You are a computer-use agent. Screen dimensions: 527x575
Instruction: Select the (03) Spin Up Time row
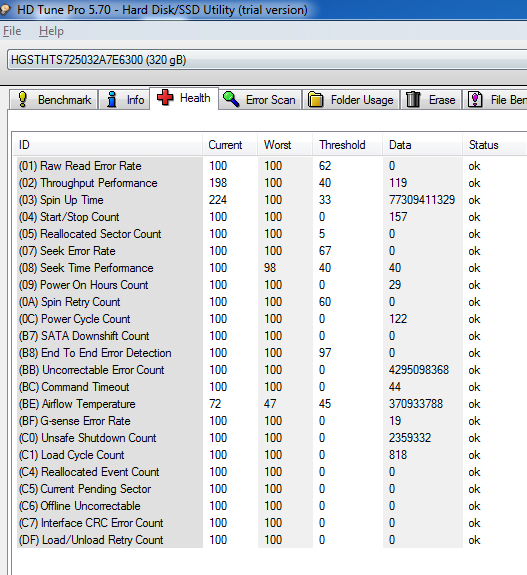click(271, 200)
